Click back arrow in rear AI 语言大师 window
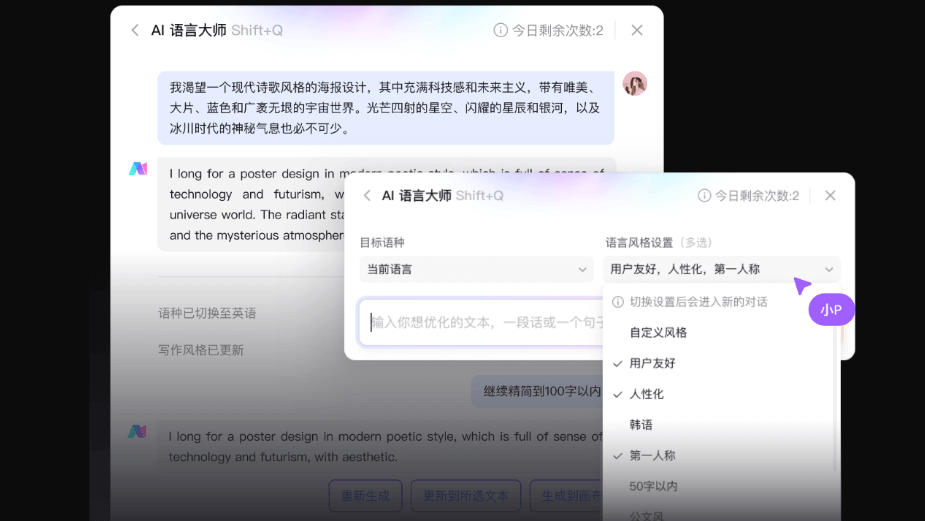Image resolution: width=925 pixels, height=521 pixels. pos(135,30)
